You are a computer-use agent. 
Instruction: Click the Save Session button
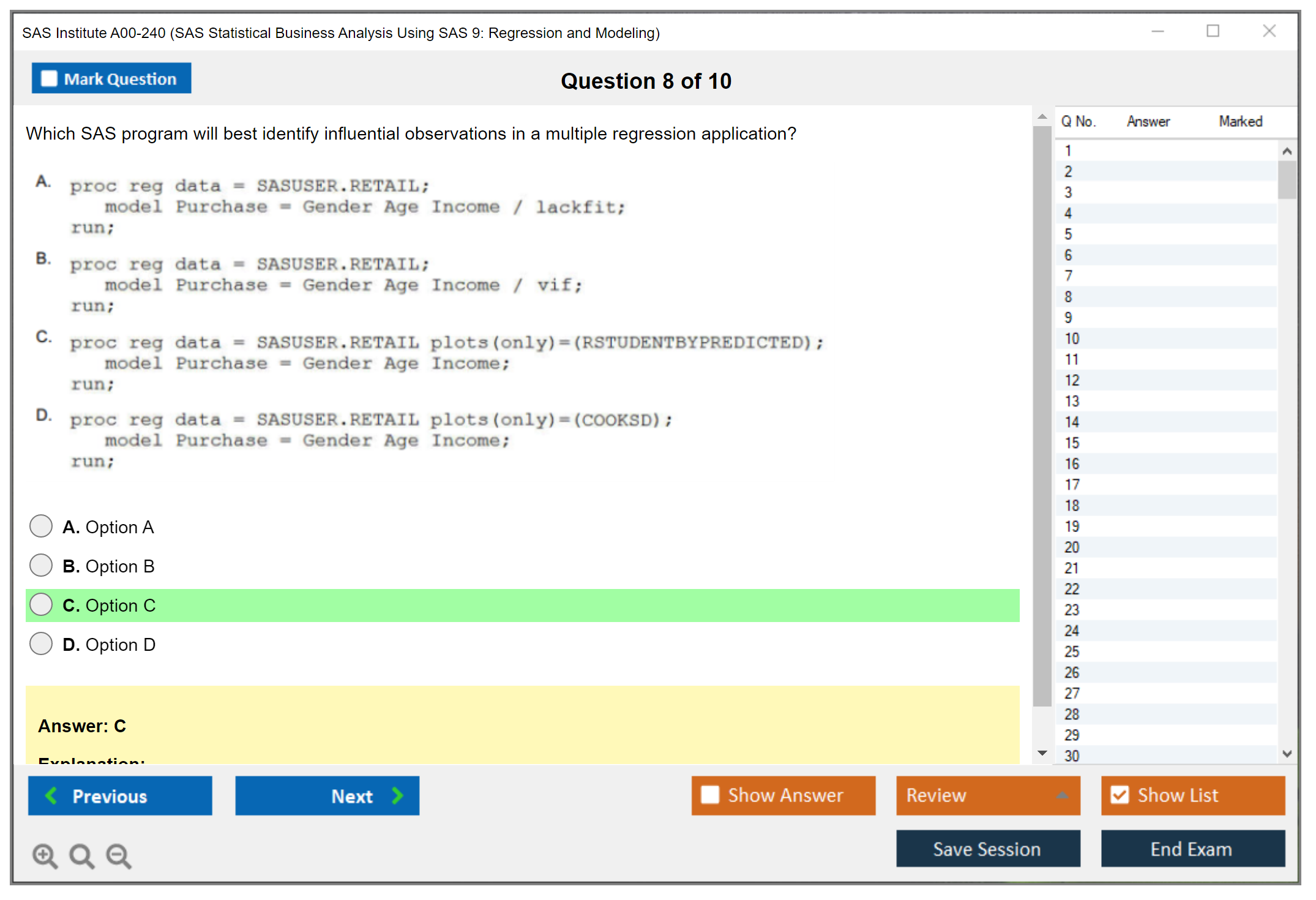click(x=987, y=849)
